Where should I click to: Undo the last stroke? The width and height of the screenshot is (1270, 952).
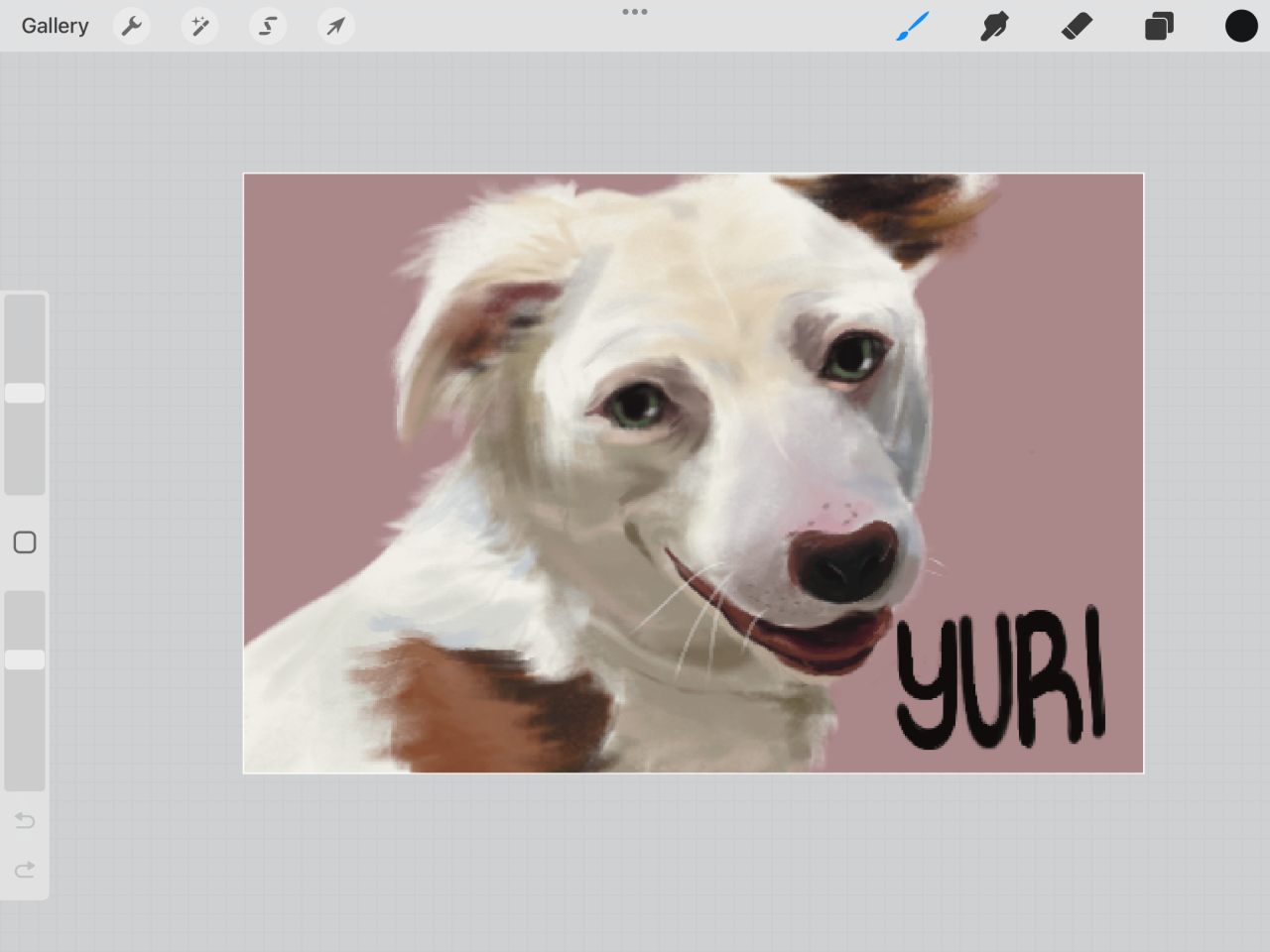pyautogui.click(x=25, y=820)
